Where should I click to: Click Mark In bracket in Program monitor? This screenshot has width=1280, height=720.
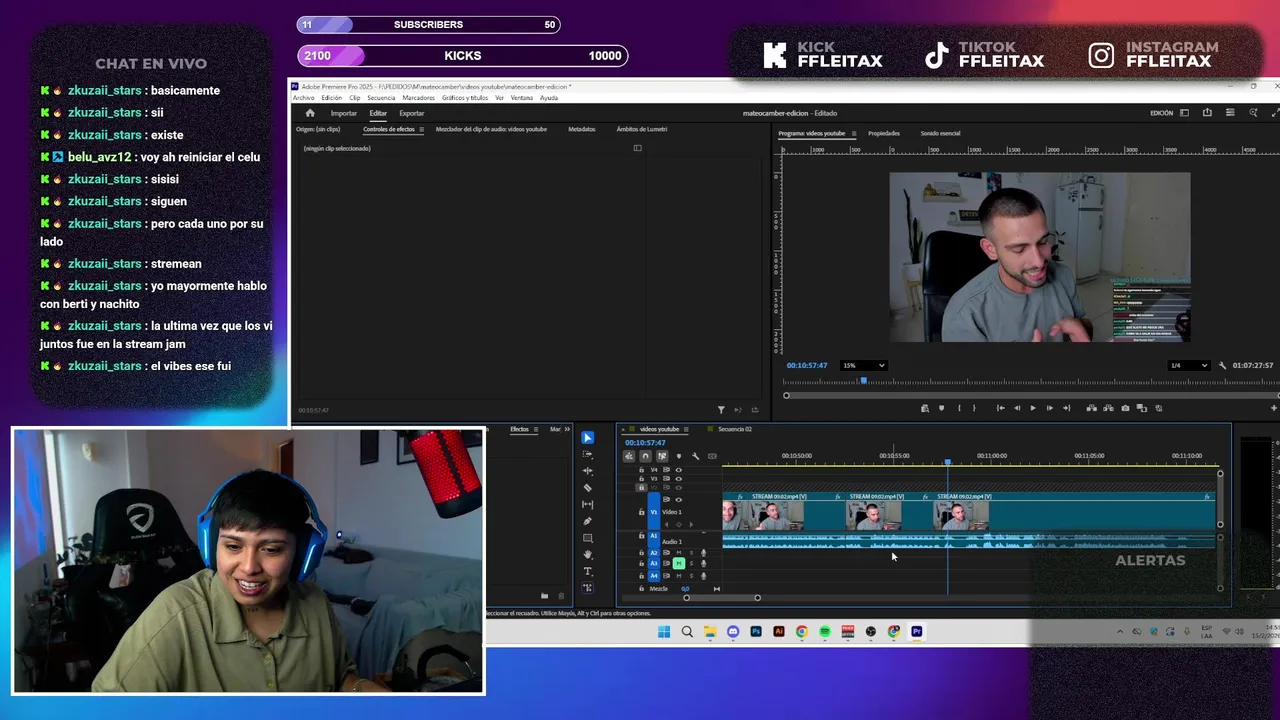click(959, 408)
